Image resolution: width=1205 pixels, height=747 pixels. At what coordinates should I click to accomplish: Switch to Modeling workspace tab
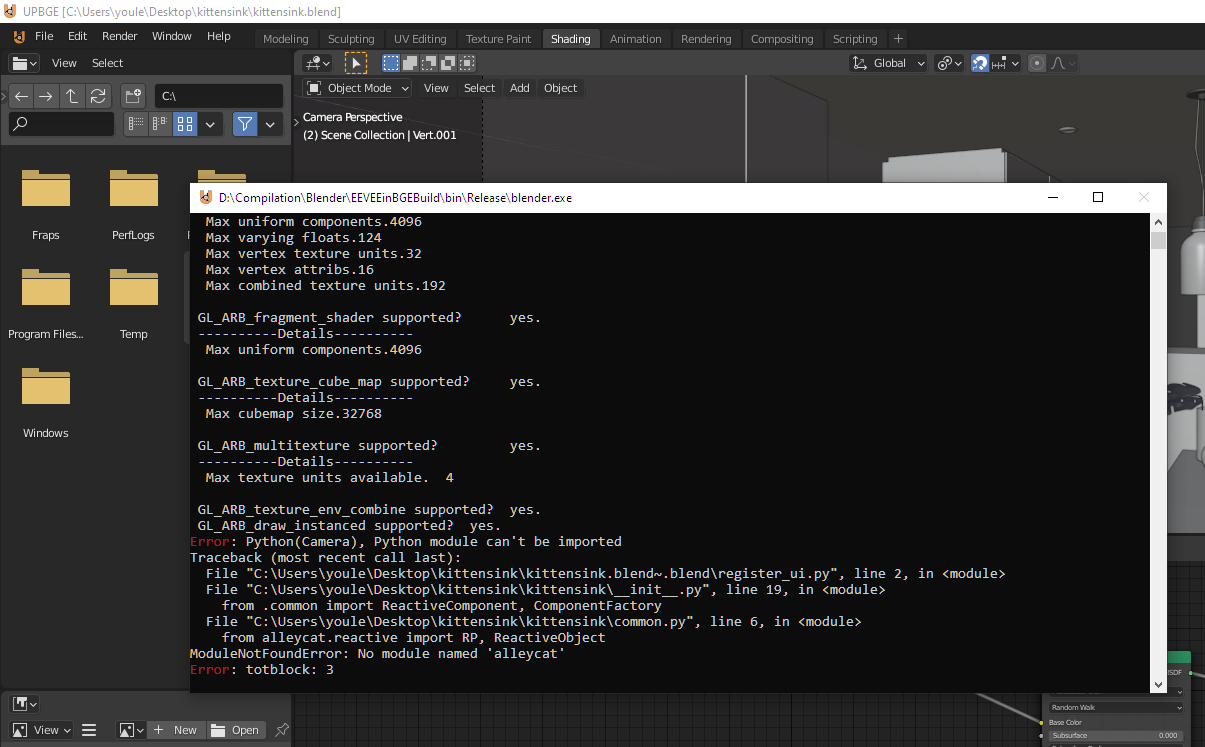286,39
